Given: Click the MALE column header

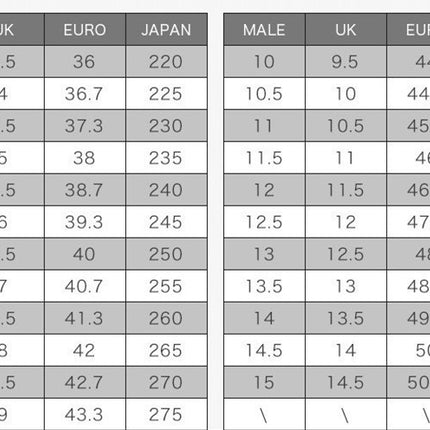Looking at the screenshot, I should tap(264, 30).
